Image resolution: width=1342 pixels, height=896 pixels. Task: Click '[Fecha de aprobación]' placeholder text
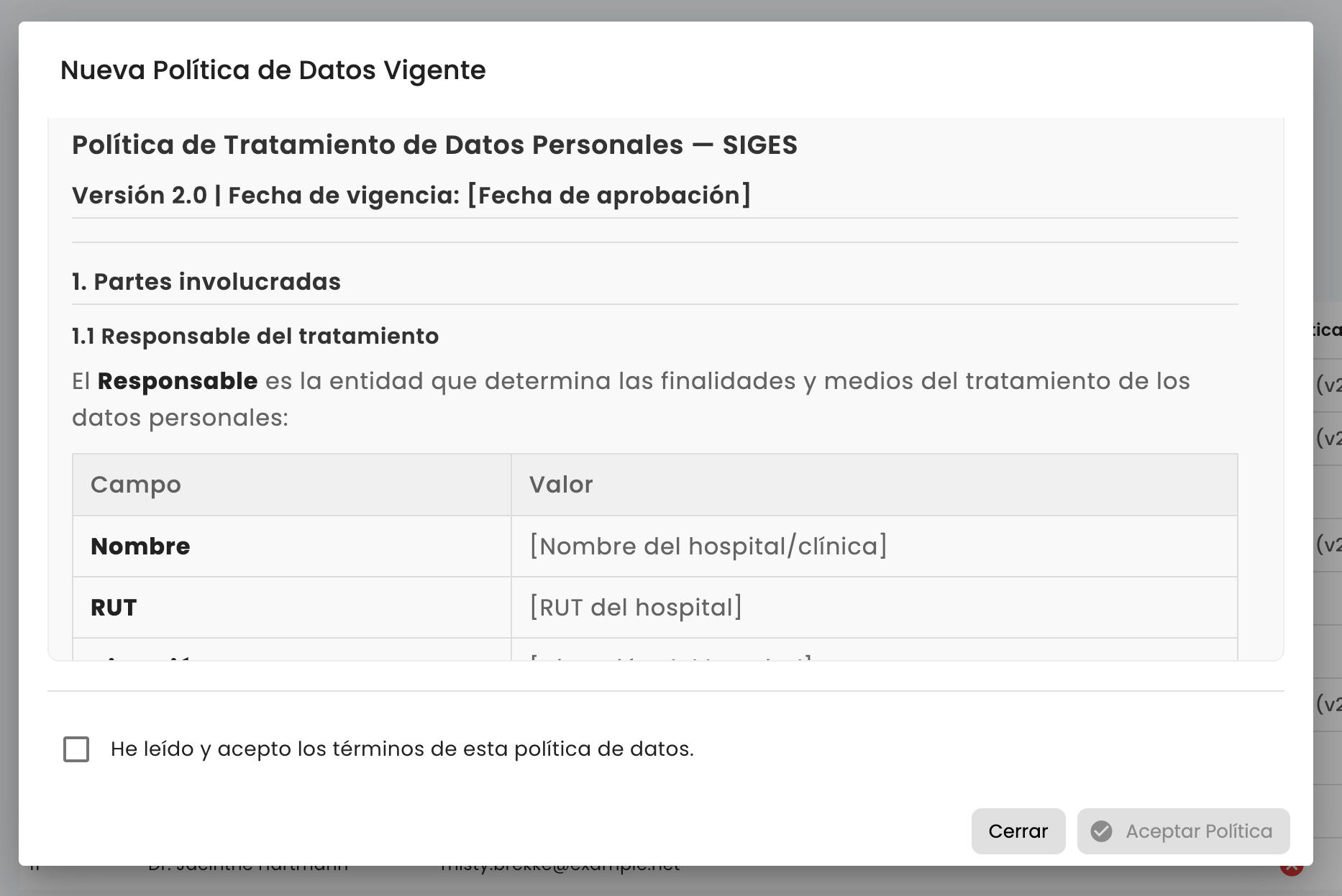coord(609,195)
